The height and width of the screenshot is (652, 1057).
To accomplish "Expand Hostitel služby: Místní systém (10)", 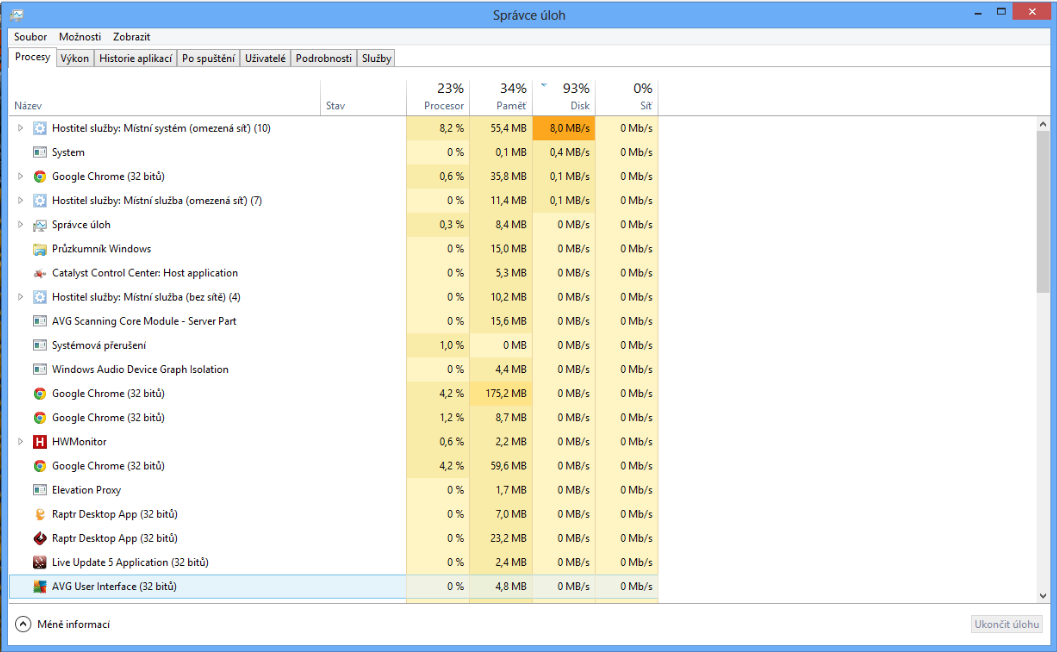I will pyautogui.click(x=20, y=128).
